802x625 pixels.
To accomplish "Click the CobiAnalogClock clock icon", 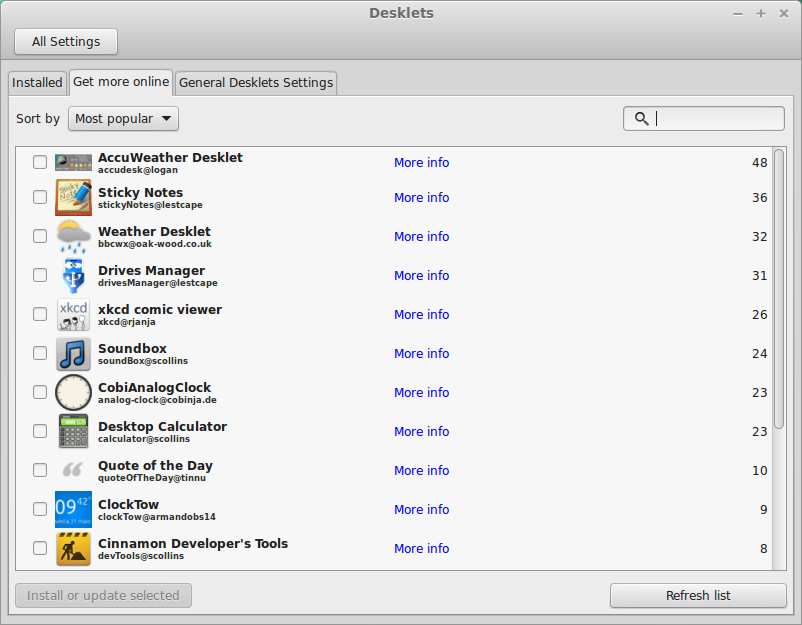I will 73,392.
